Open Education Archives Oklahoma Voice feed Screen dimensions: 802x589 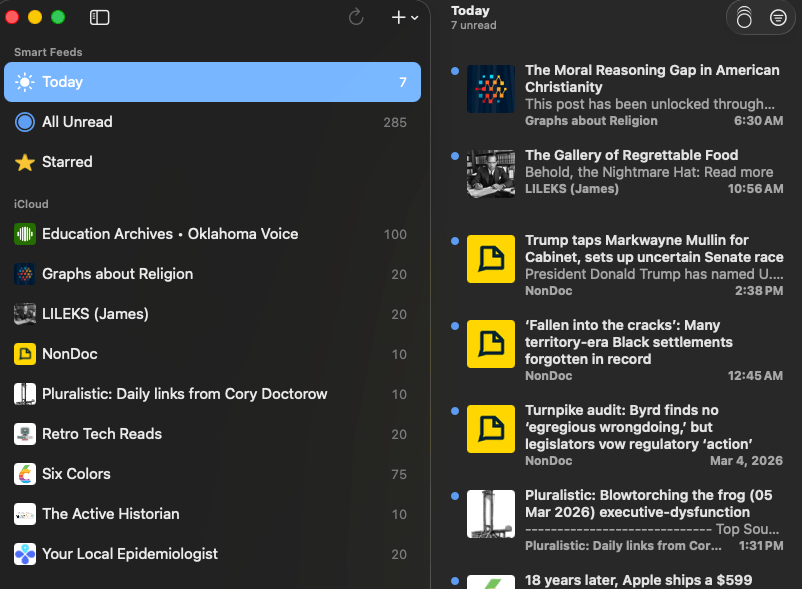click(x=170, y=234)
